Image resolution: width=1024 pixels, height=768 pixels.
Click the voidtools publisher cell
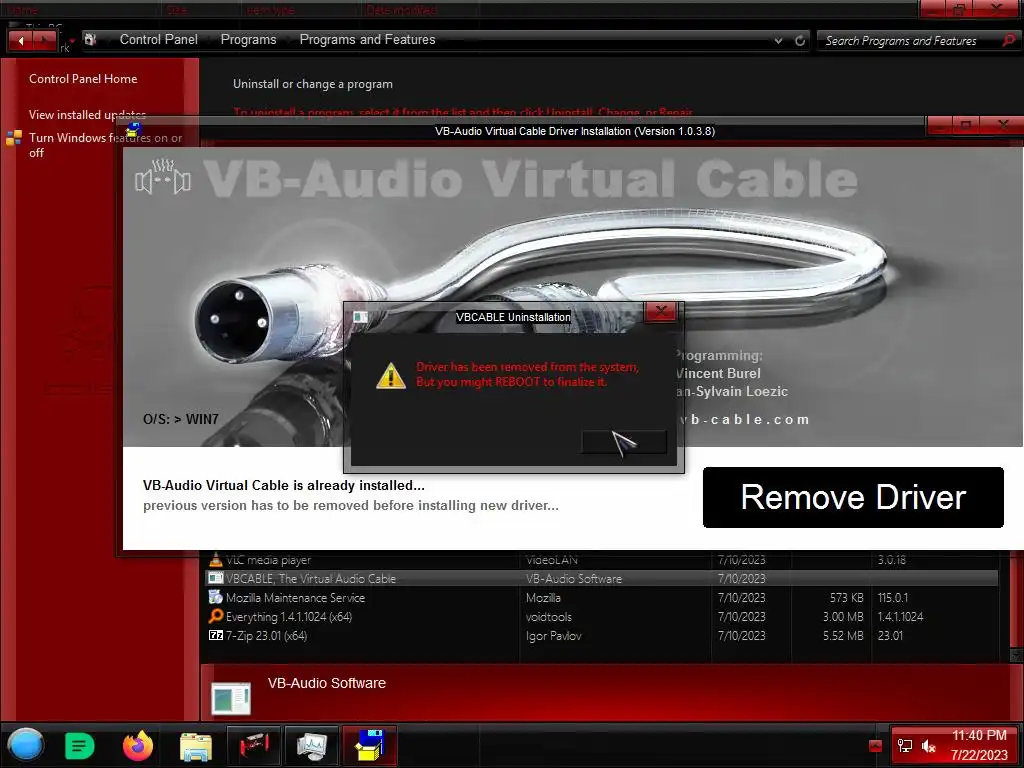pos(549,616)
